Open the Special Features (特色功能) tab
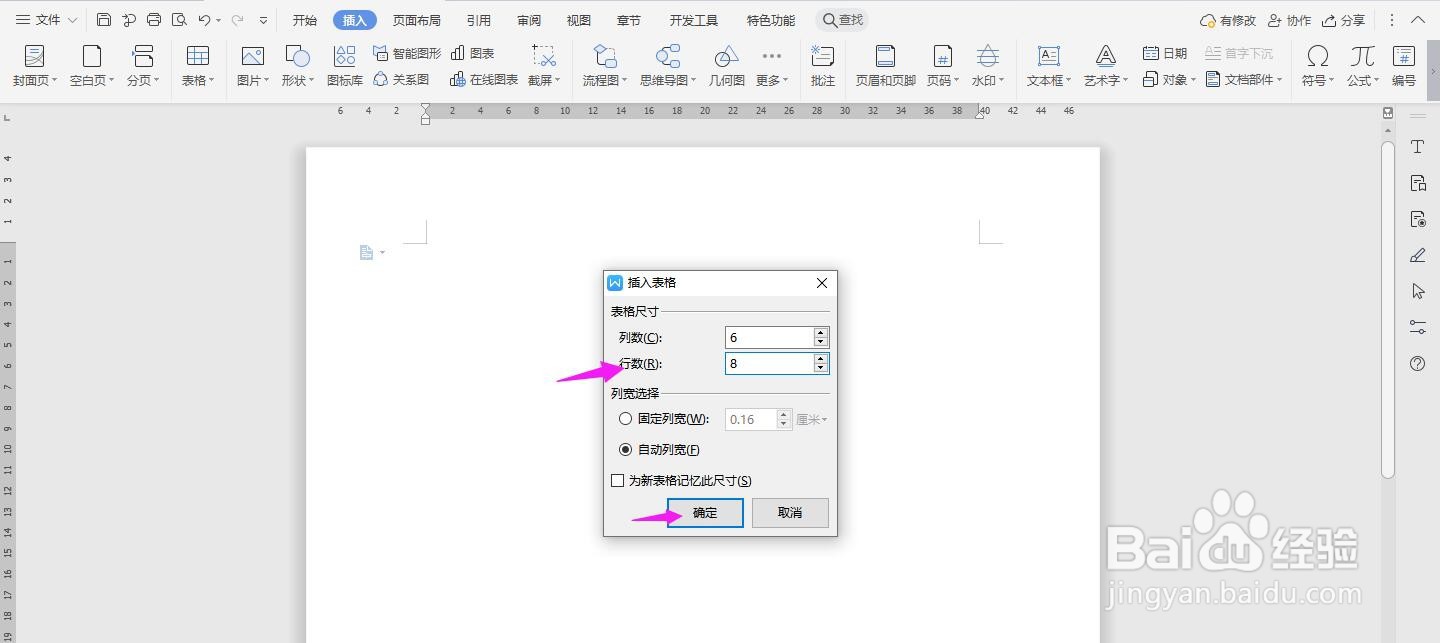Screen dimensions: 1440x643 pyautogui.click(x=771, y=20)
